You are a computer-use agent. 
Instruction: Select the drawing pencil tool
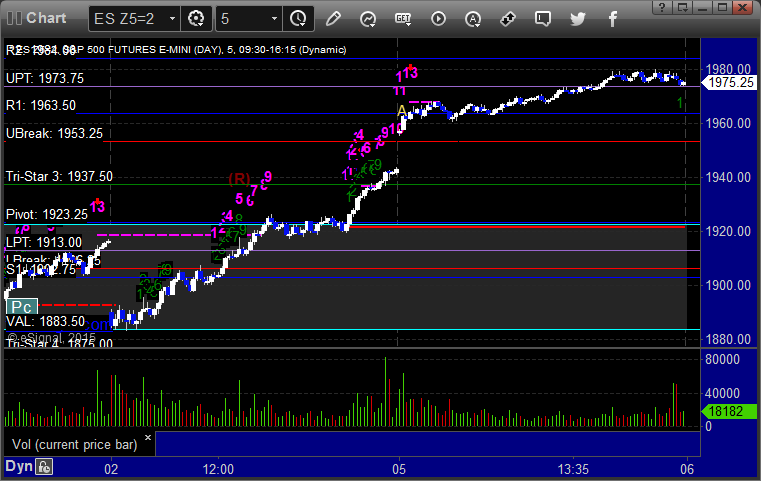(x=333, y=19)
